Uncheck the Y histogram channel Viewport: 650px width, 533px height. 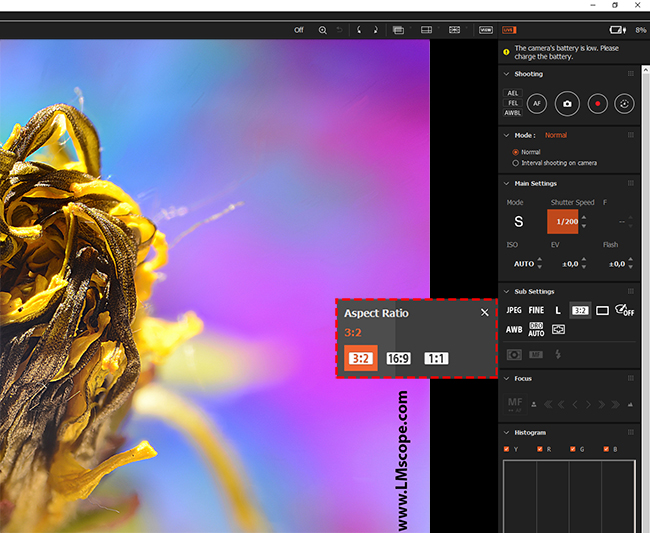coord(508,449)
